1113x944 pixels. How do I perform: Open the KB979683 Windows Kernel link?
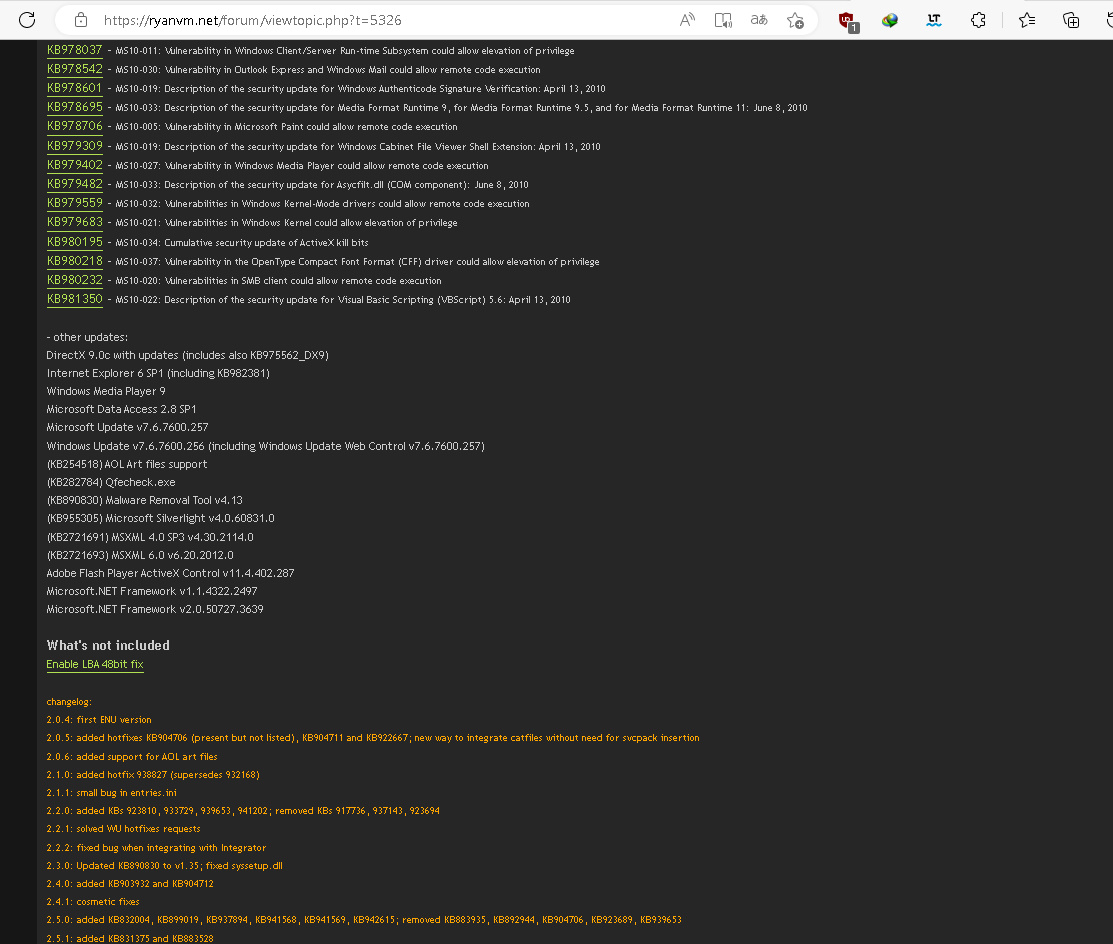click(x=75, y=222)
